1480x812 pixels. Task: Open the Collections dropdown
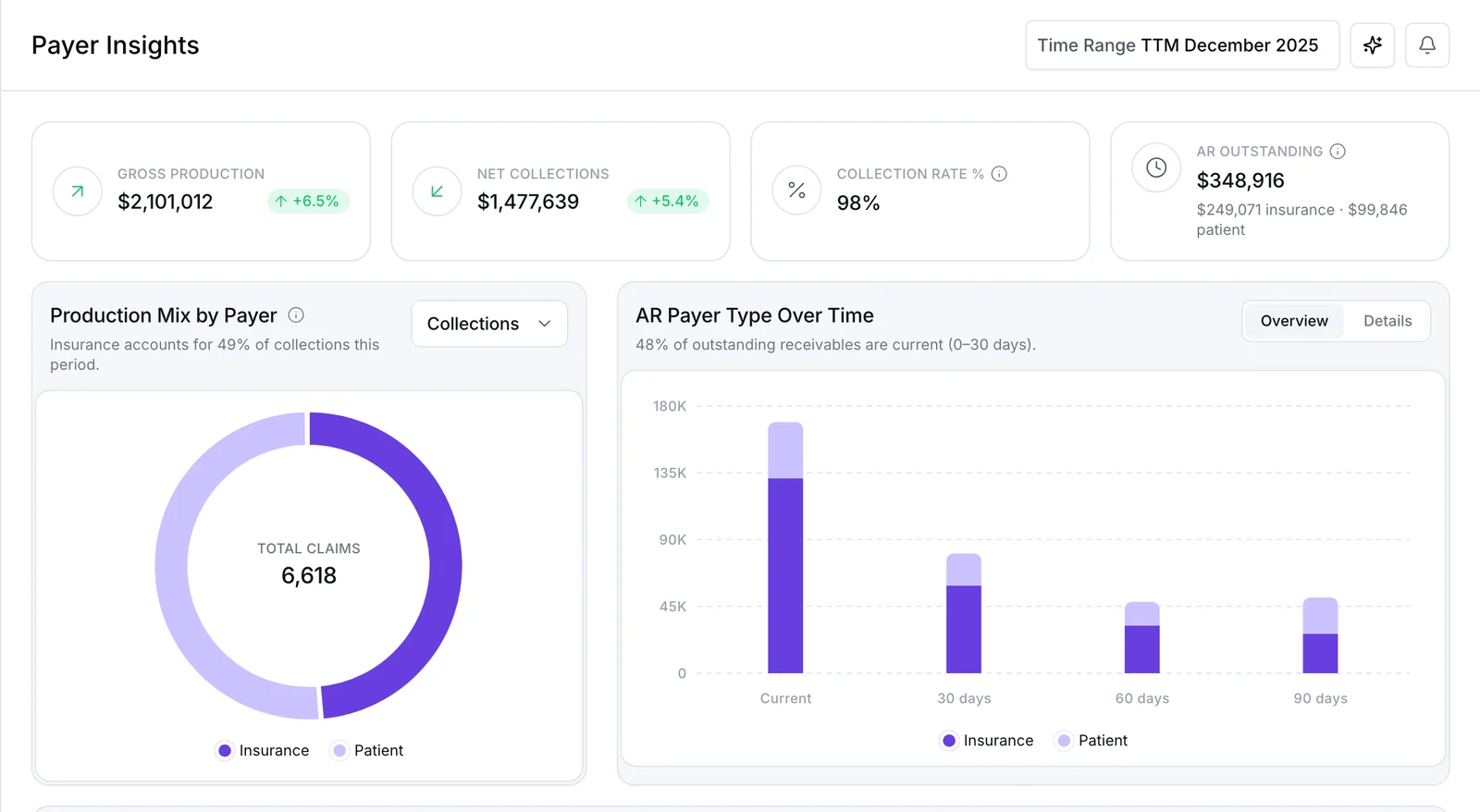click(489, 324)
